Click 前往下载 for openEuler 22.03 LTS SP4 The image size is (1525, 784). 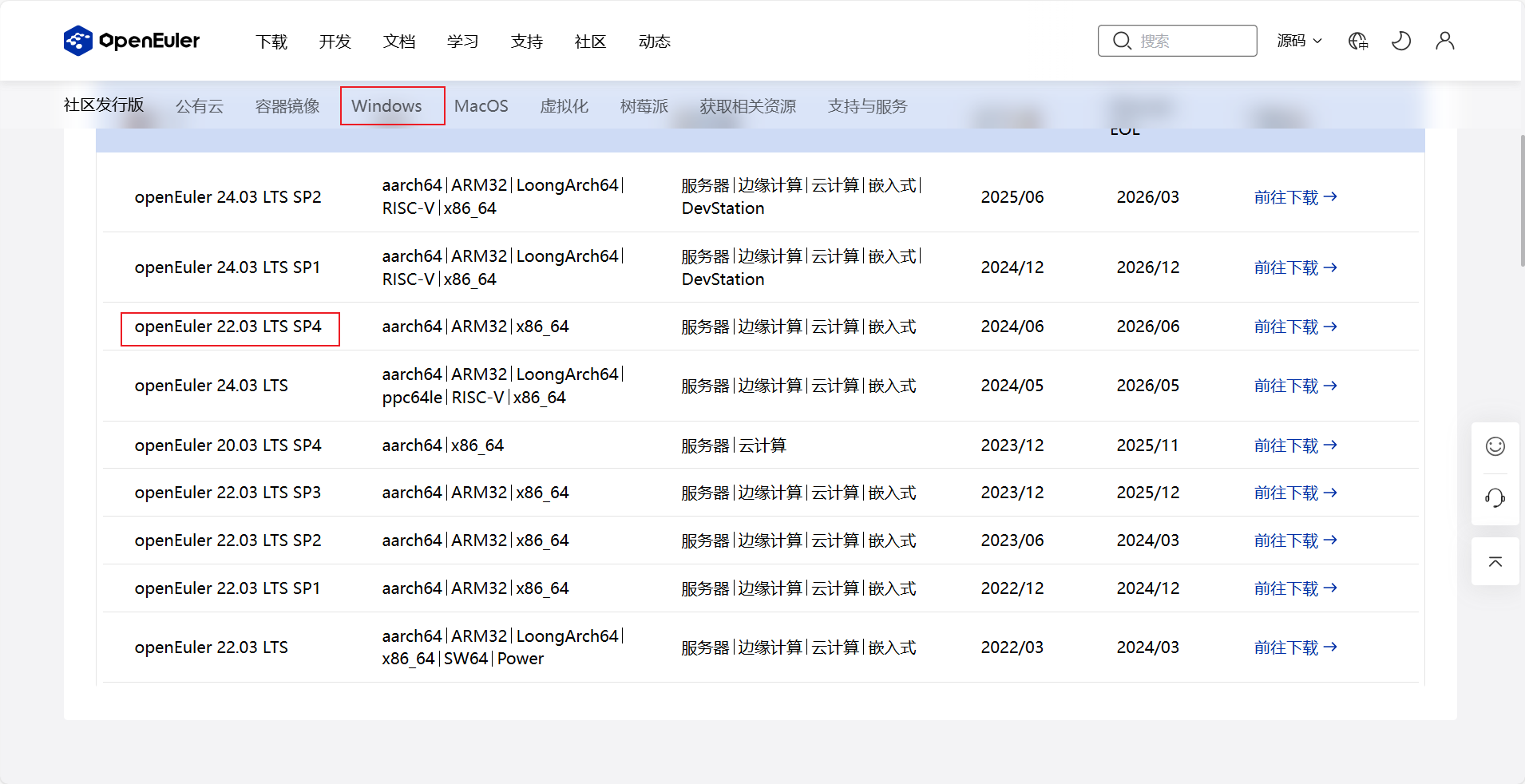click(1295, 327)
